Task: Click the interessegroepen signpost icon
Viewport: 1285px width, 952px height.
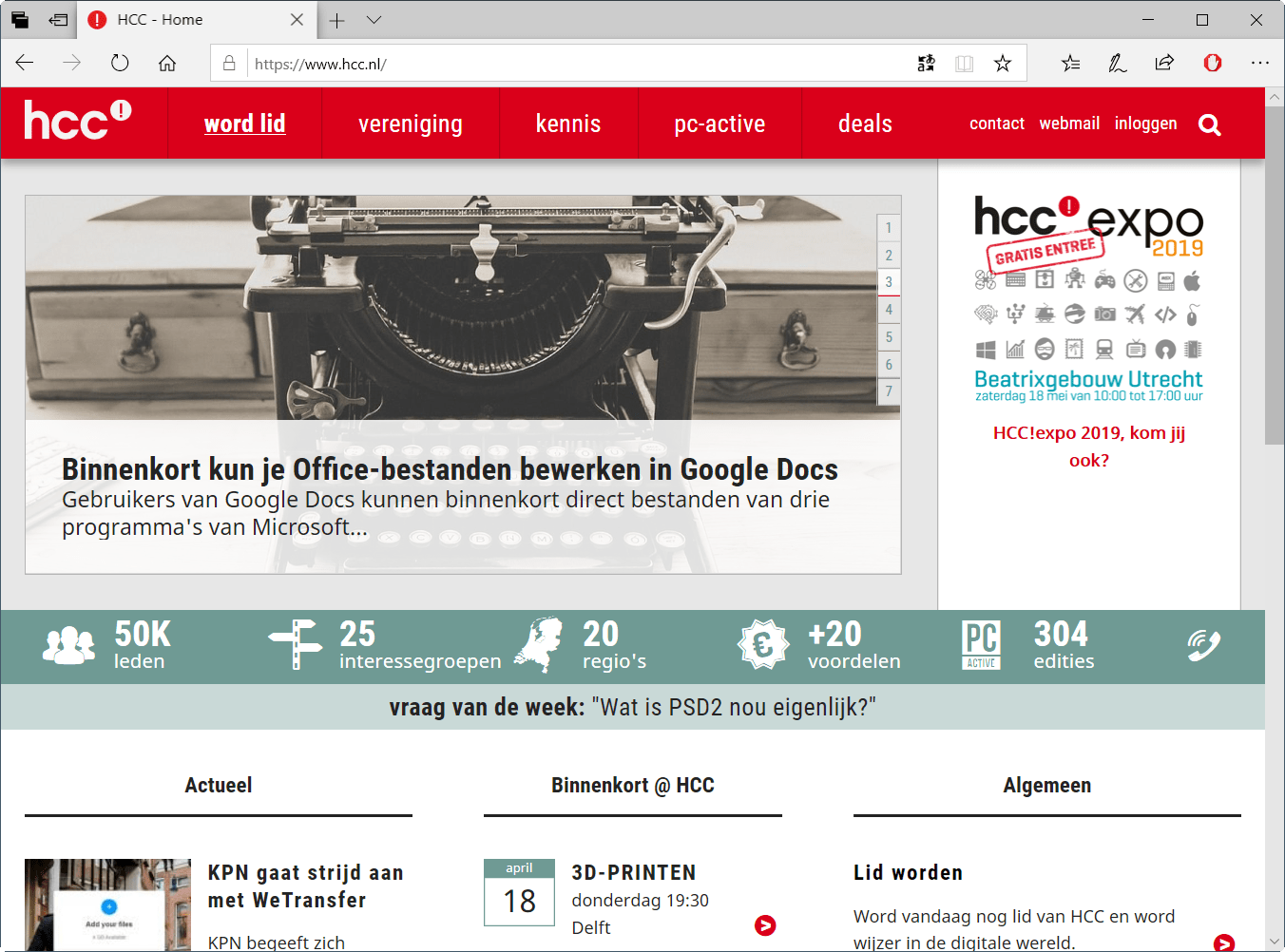Action: tap(296, 645)
